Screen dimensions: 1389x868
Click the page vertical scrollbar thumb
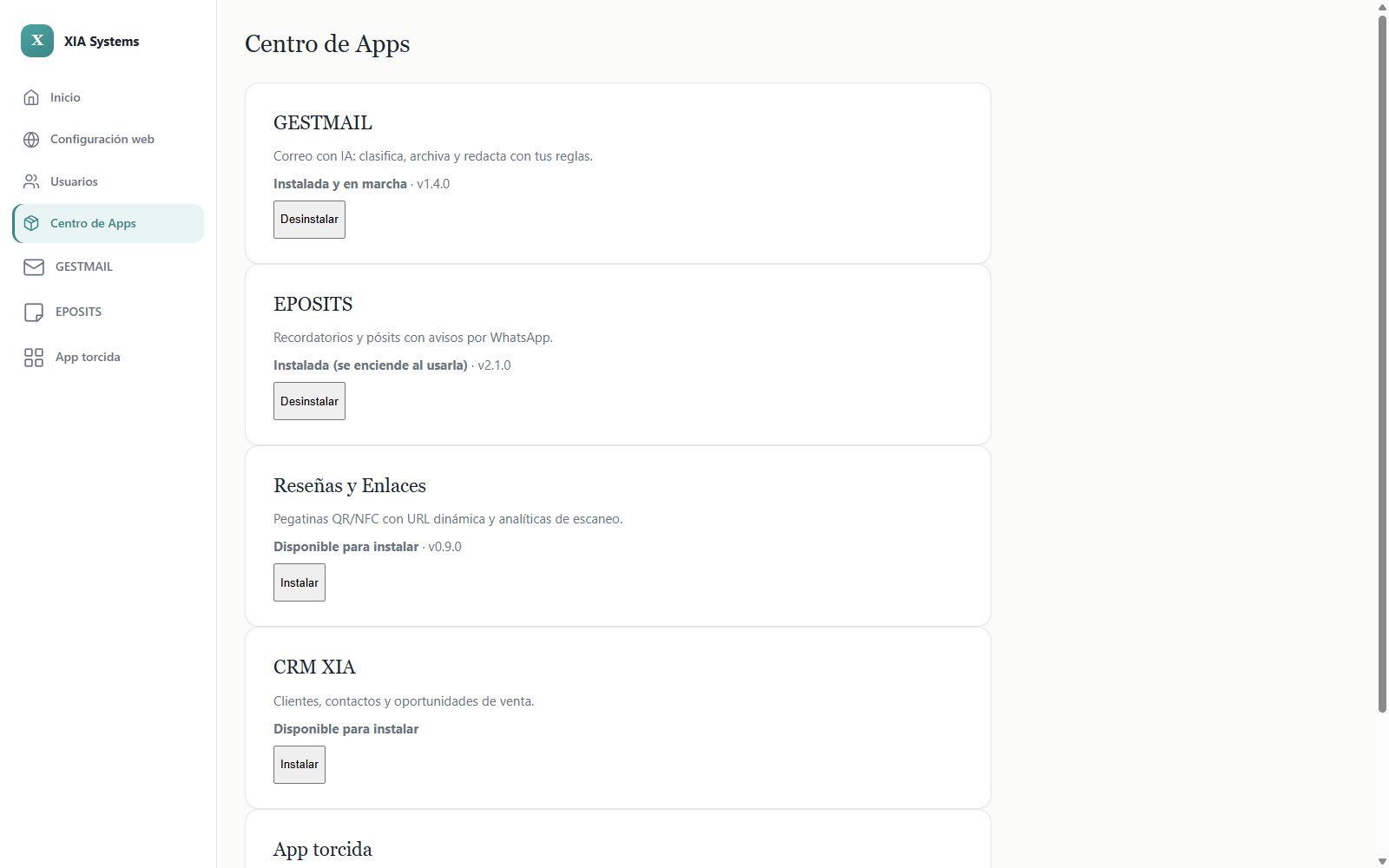coord(1382,364)
